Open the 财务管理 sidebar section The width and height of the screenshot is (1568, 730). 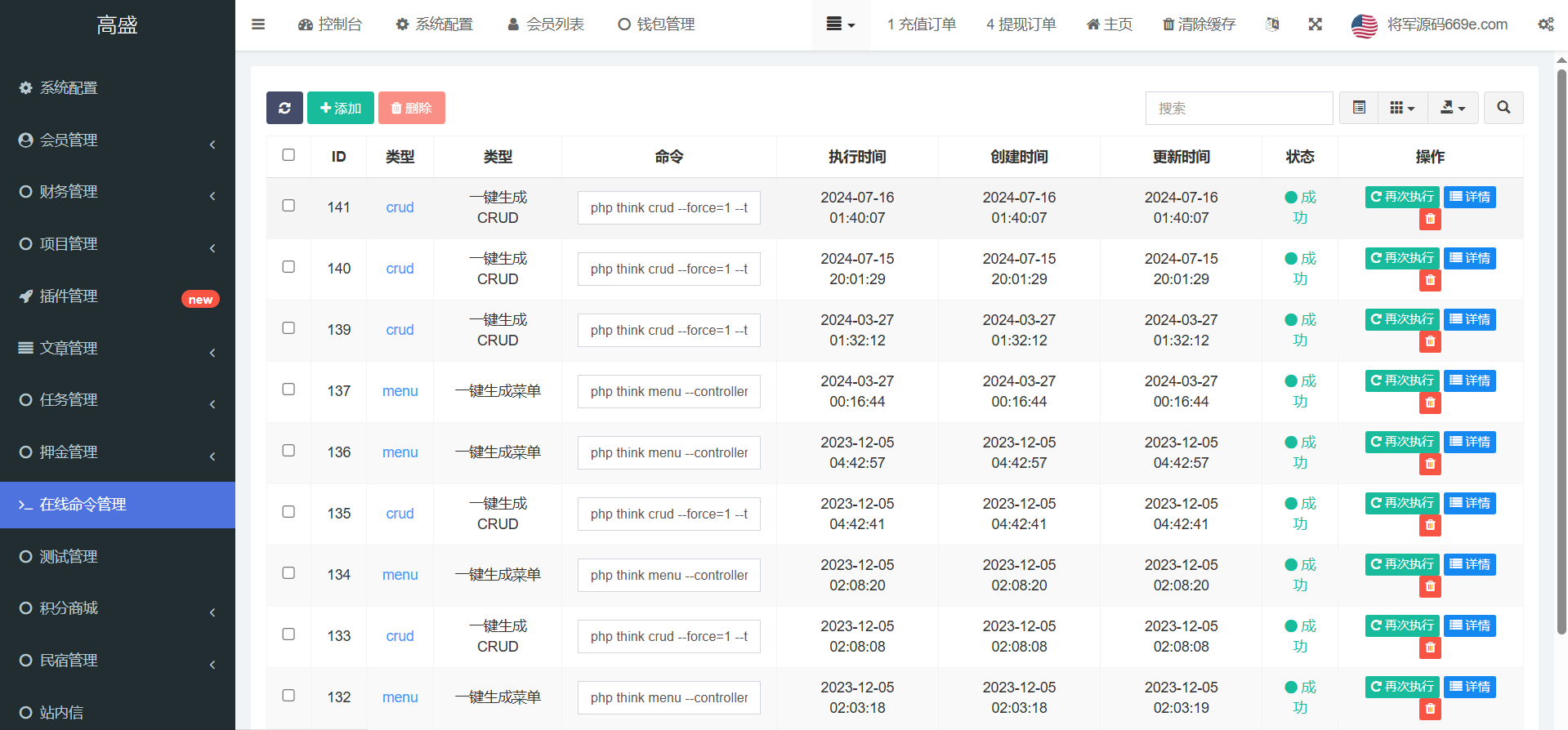point(117,192)
